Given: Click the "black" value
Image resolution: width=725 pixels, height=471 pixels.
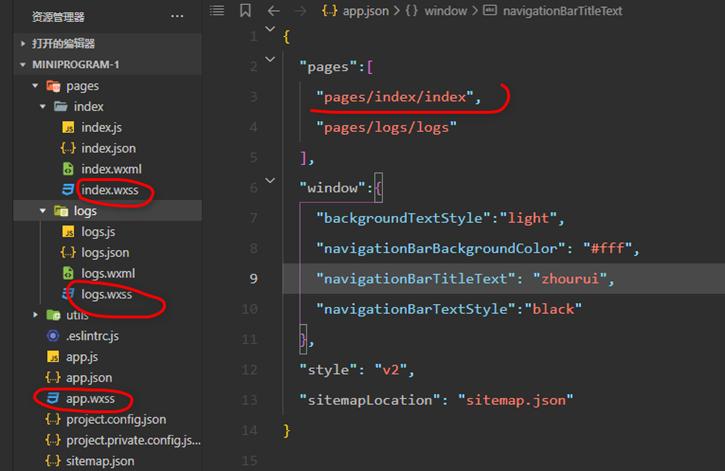Looking at the screenshot, I should pyautogui.click(x=553, y=309).
